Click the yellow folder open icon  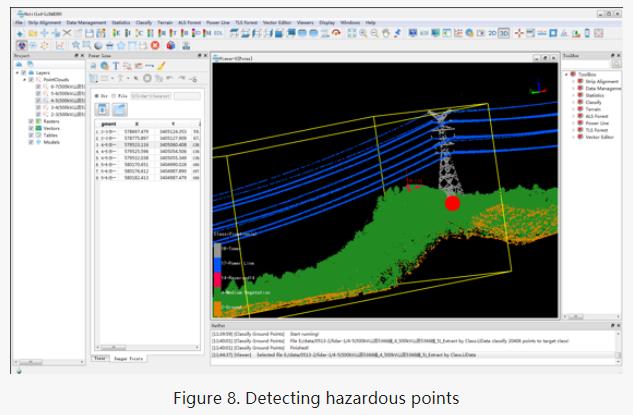coord(33,34)
